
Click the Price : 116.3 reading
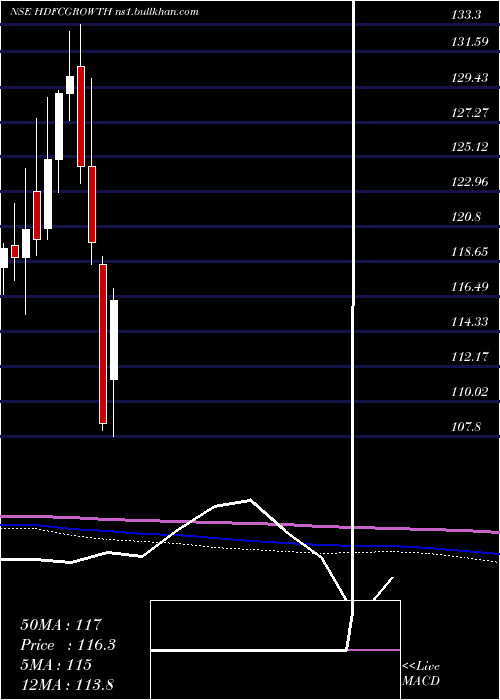point(68,645)
